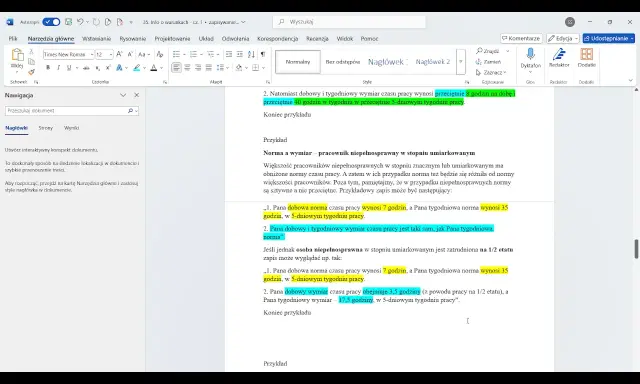640x384 pixels.
Task: Click Znajdź (Find) button
Action: pyautogui.click(x=487, y=51)
